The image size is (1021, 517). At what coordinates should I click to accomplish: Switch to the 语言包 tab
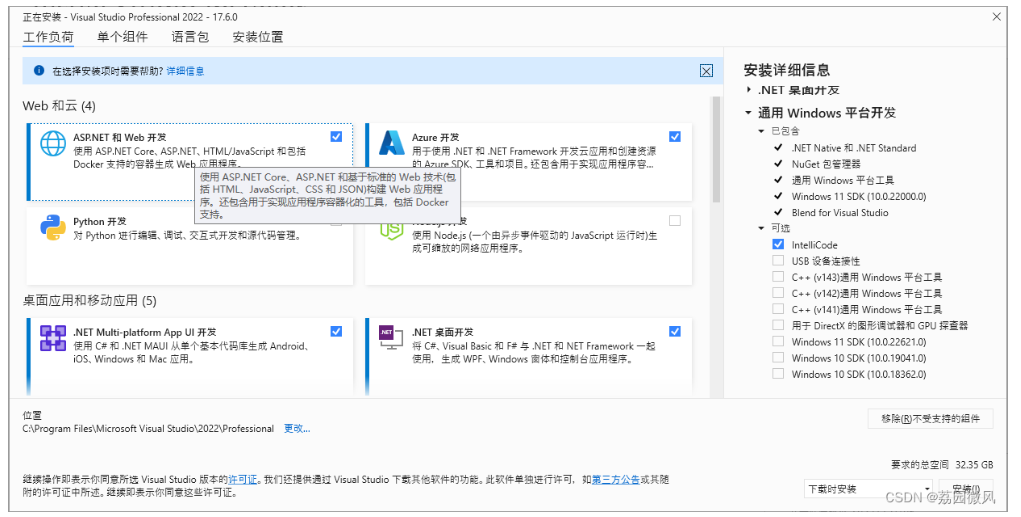pos(190,37)
